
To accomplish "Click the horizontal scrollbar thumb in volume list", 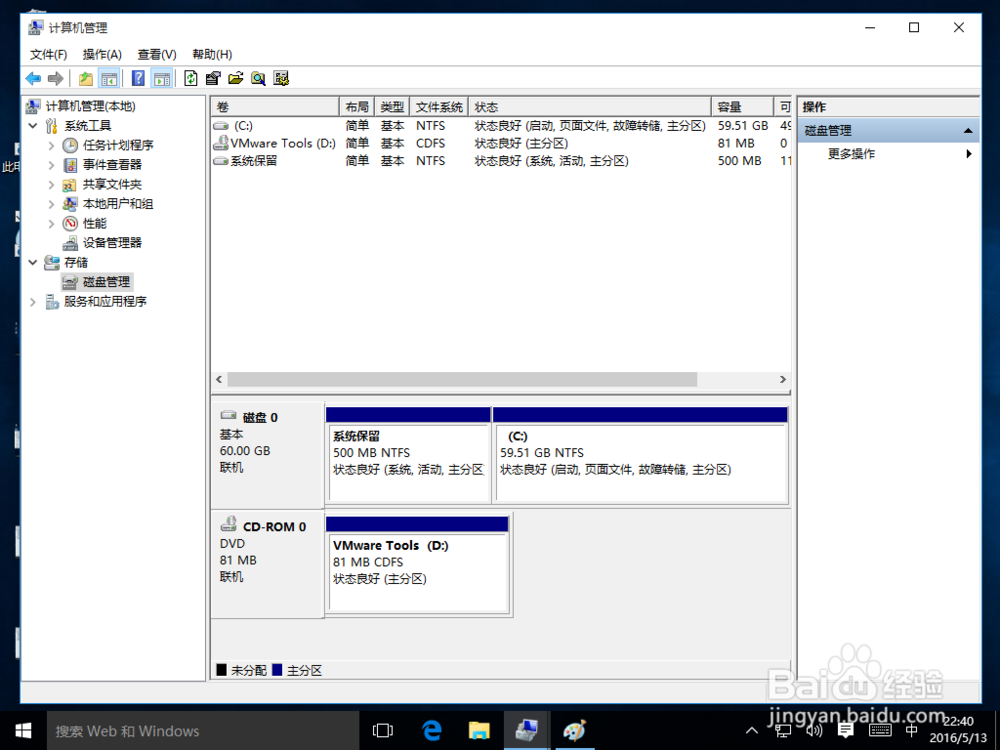I will (x=462, y=379).
